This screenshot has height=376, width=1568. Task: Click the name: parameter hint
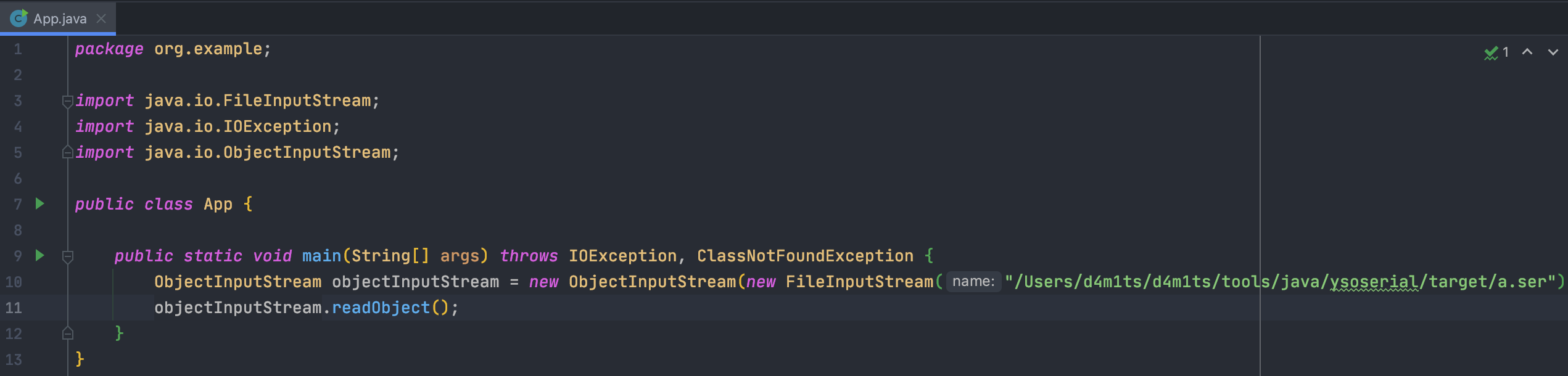click(x=973, y=282)
